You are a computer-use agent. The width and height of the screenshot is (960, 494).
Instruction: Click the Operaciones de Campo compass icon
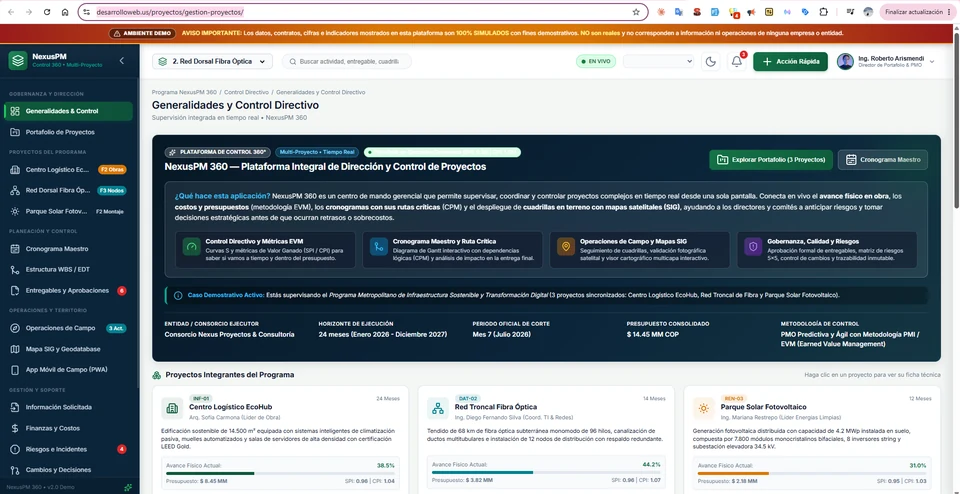click(15, 327)
